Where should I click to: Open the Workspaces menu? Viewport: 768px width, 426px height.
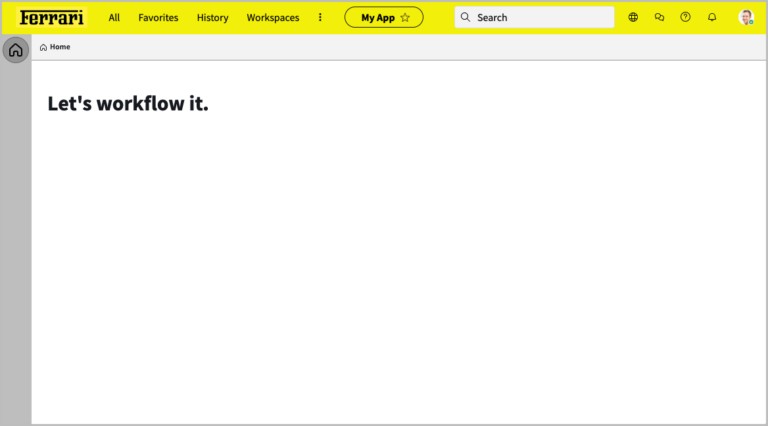point(273,18)
